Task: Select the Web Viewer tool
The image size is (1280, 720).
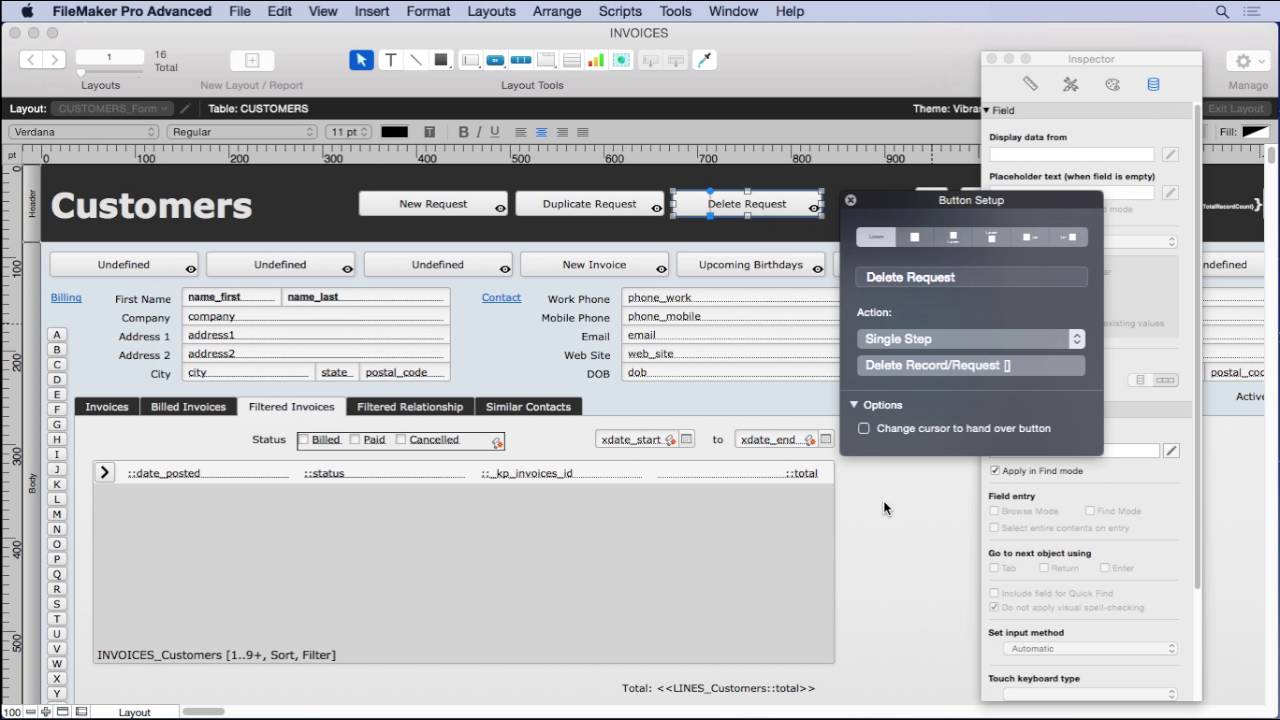Action: (621, 60)
